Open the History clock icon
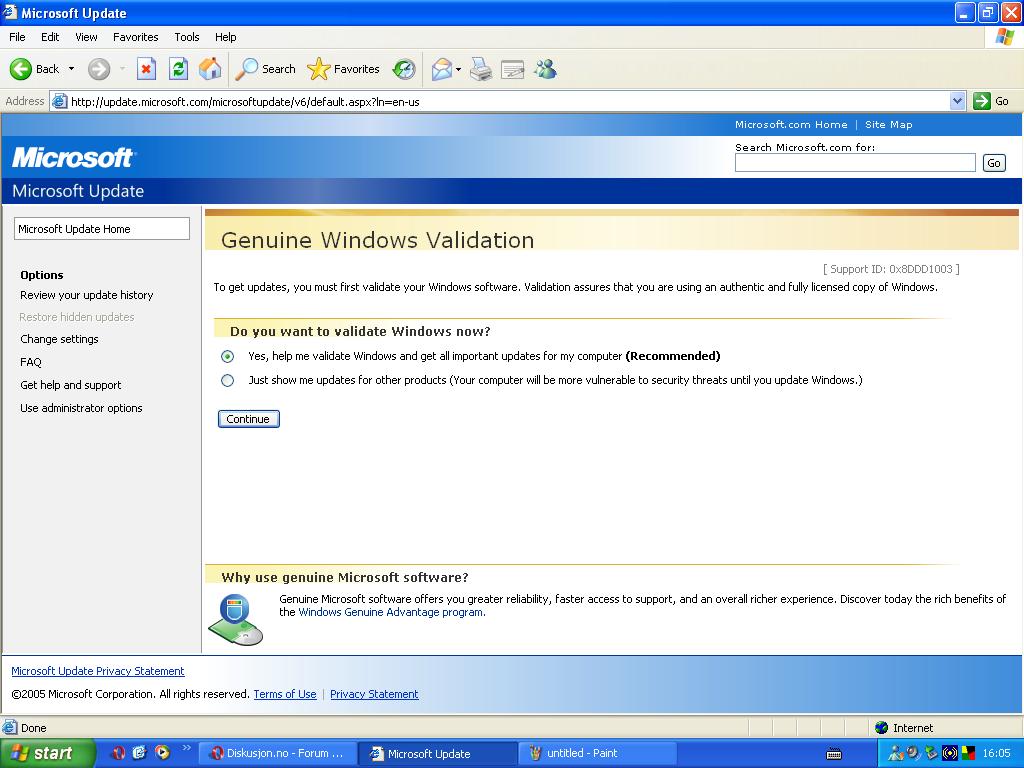 pyautogui.click(x=404, y=69)
